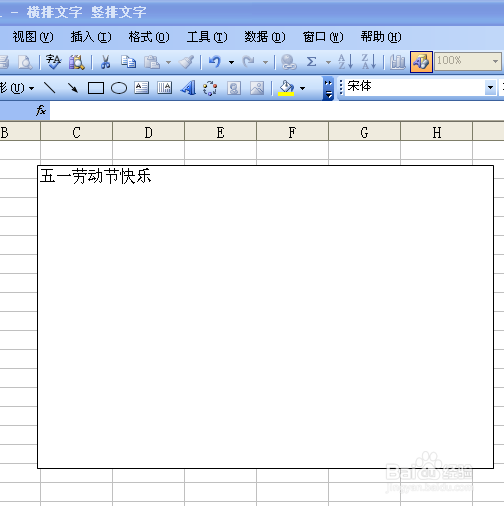Expand the fill color palette arrow

(302, 88)
